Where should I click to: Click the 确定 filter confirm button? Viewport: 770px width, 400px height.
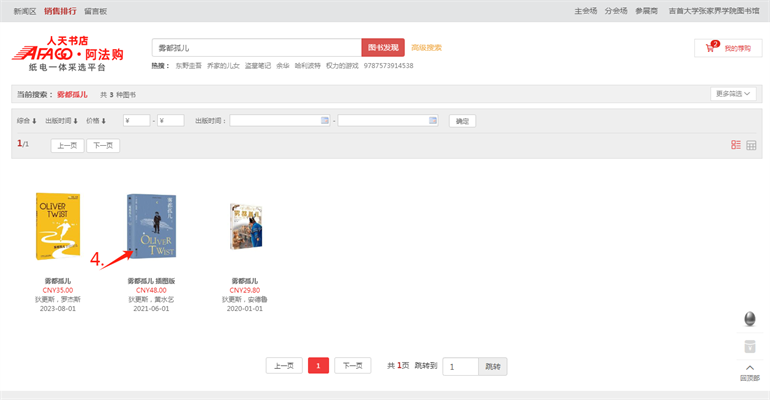[x=461, y=121]
